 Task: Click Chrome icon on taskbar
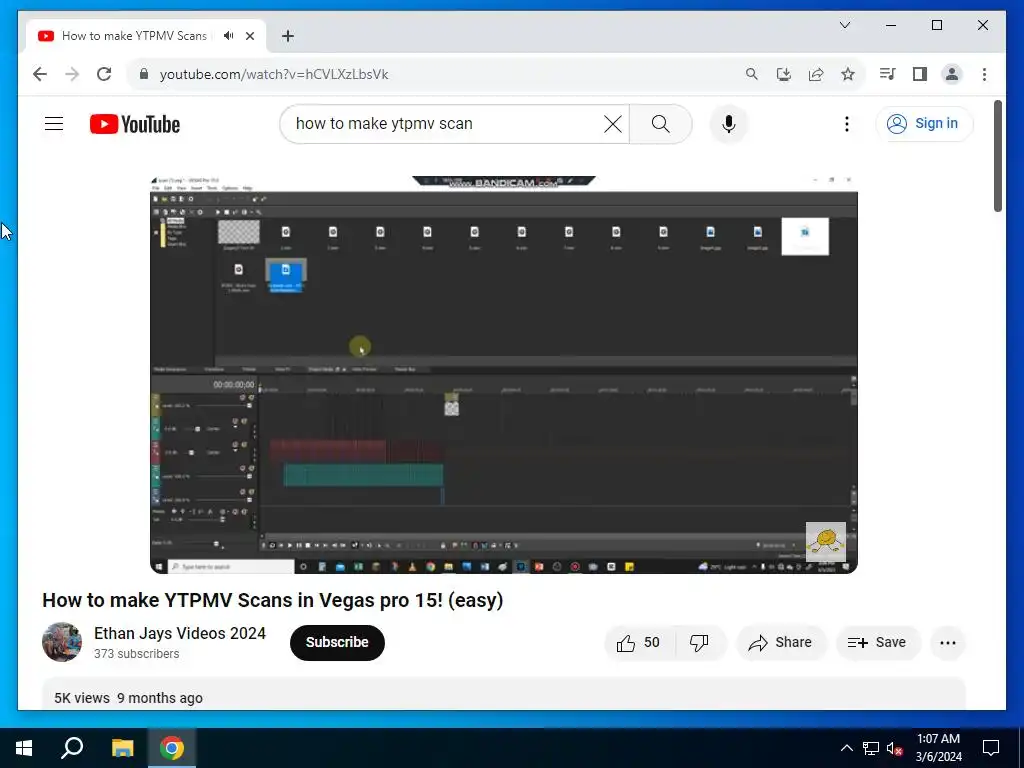coord(172,748)
